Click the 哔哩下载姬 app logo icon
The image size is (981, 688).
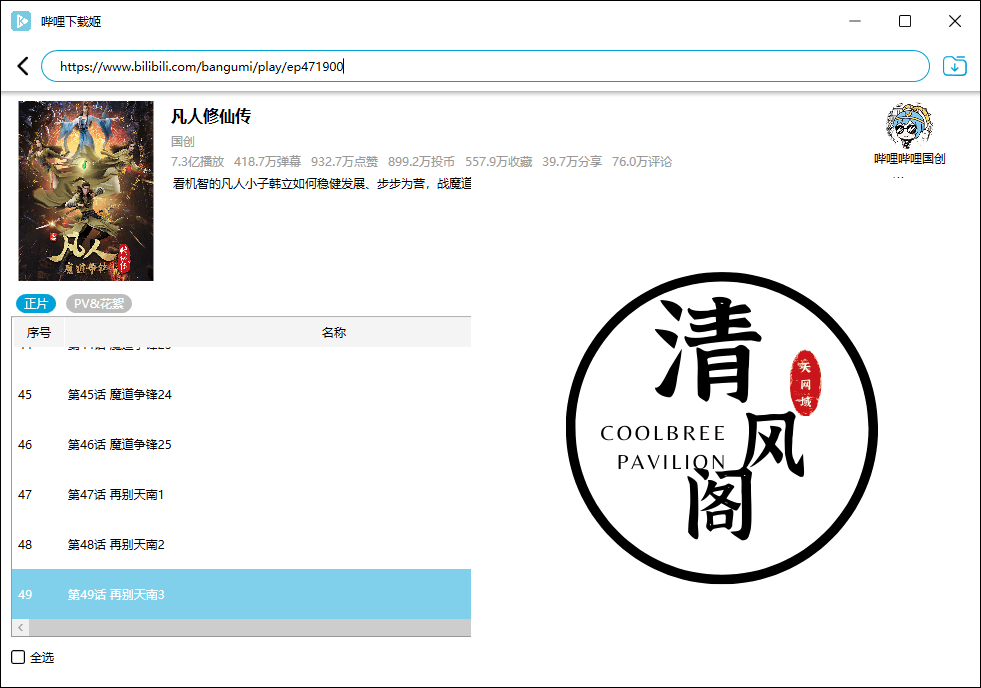pos(21,21)
